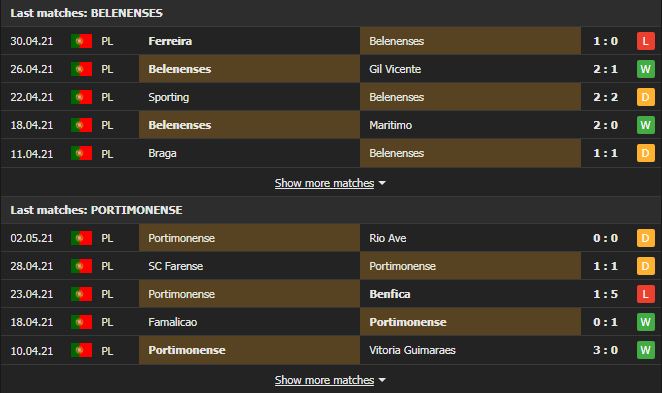Image resolution: width=662 pixels, height=393 pixels.
Task: Click Portugal flag on 30.04.21 row
Action: click(81, 41)
